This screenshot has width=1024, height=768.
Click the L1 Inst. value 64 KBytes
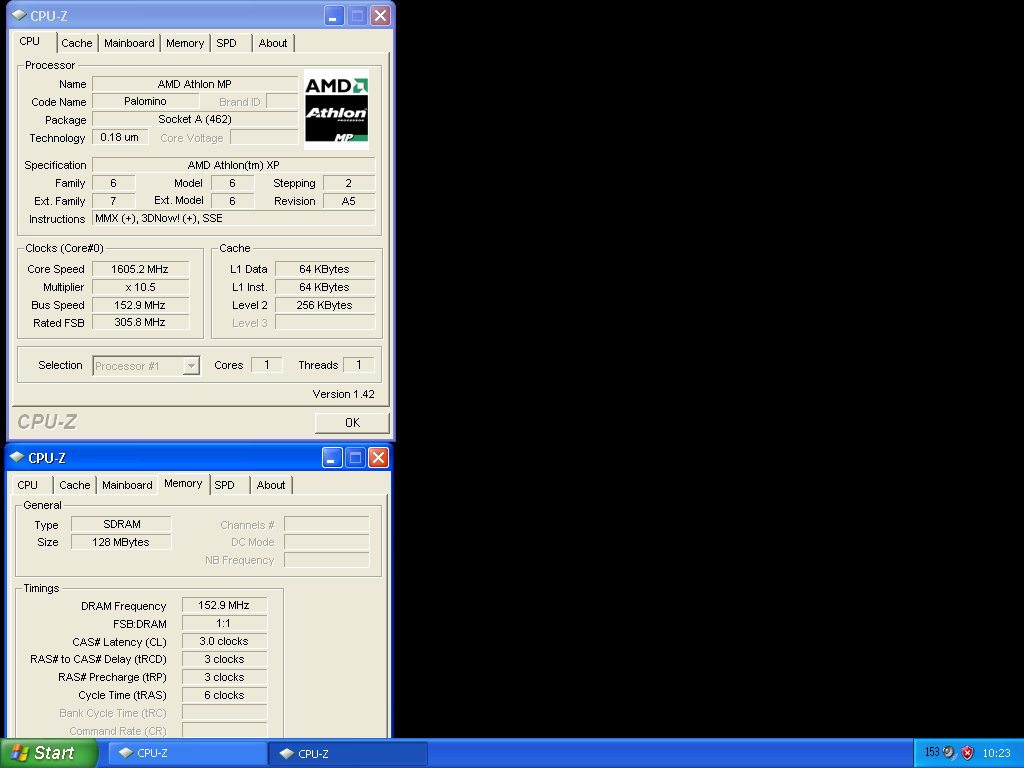point(325,287)
